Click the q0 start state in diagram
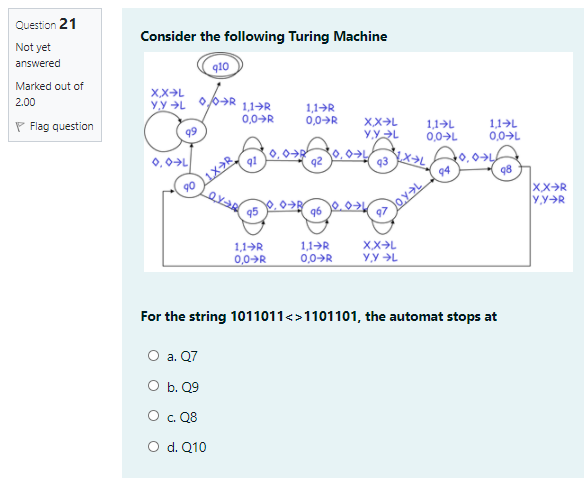Screen dimensions: 584x481 coord(189,186)
